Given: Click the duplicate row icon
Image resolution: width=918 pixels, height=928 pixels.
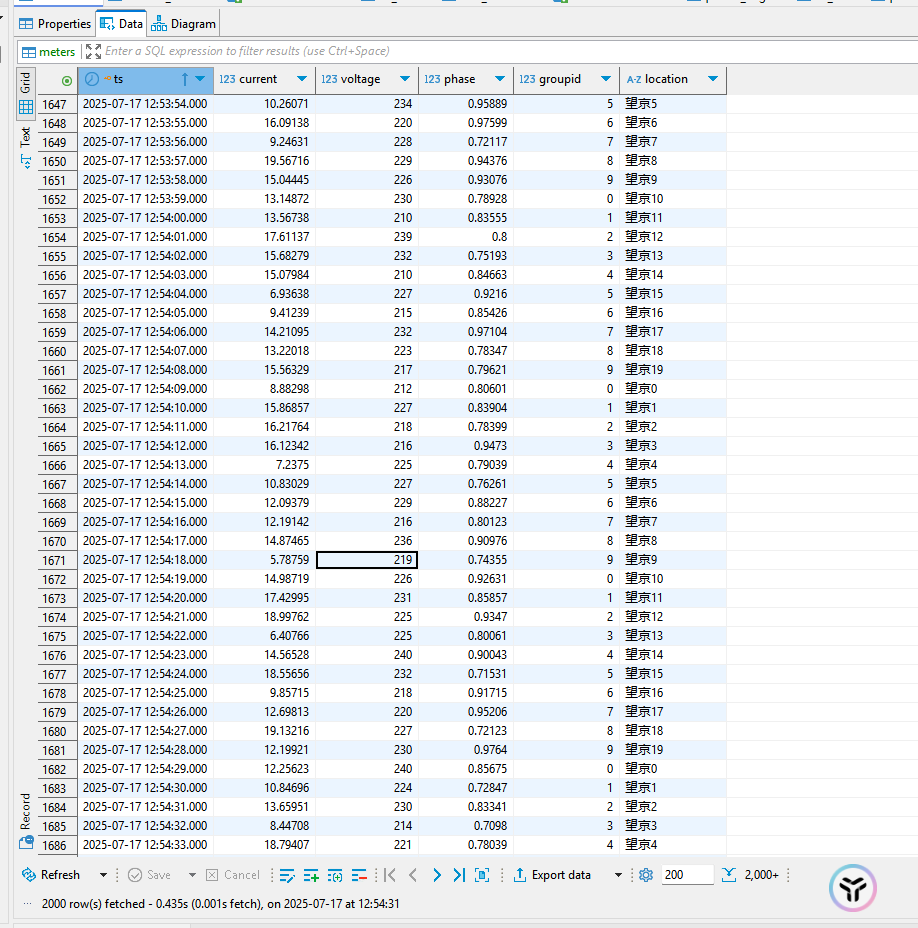Looking at the screenshot, I should [x=335, y=875].
